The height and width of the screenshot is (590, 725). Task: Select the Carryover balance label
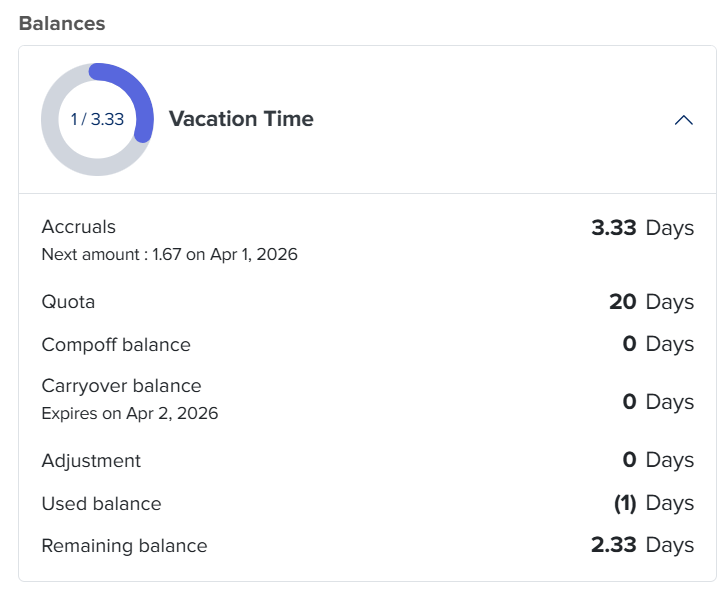[x=121, y=386]
